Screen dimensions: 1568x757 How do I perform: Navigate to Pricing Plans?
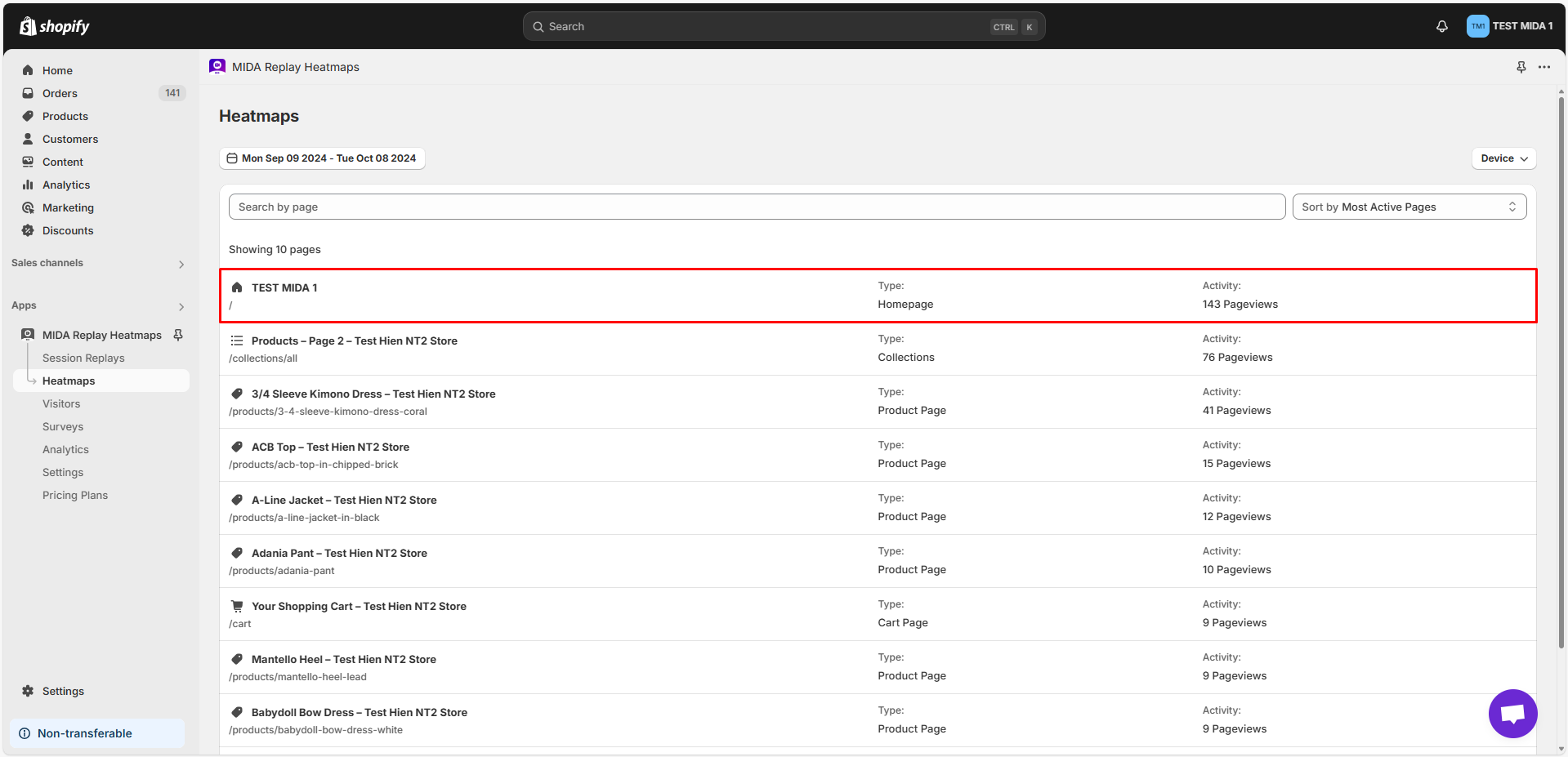tap(75, 495)
